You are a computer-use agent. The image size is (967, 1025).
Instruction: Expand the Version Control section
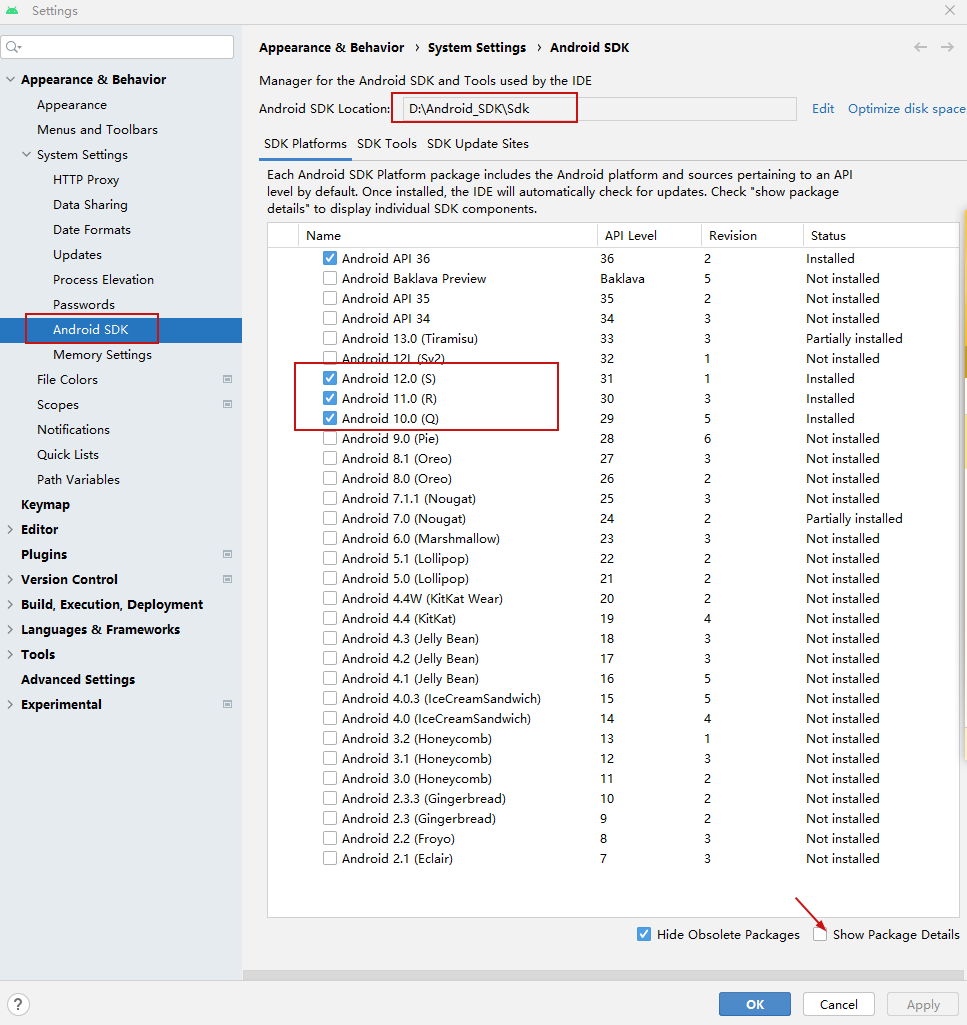click(10, 579)
